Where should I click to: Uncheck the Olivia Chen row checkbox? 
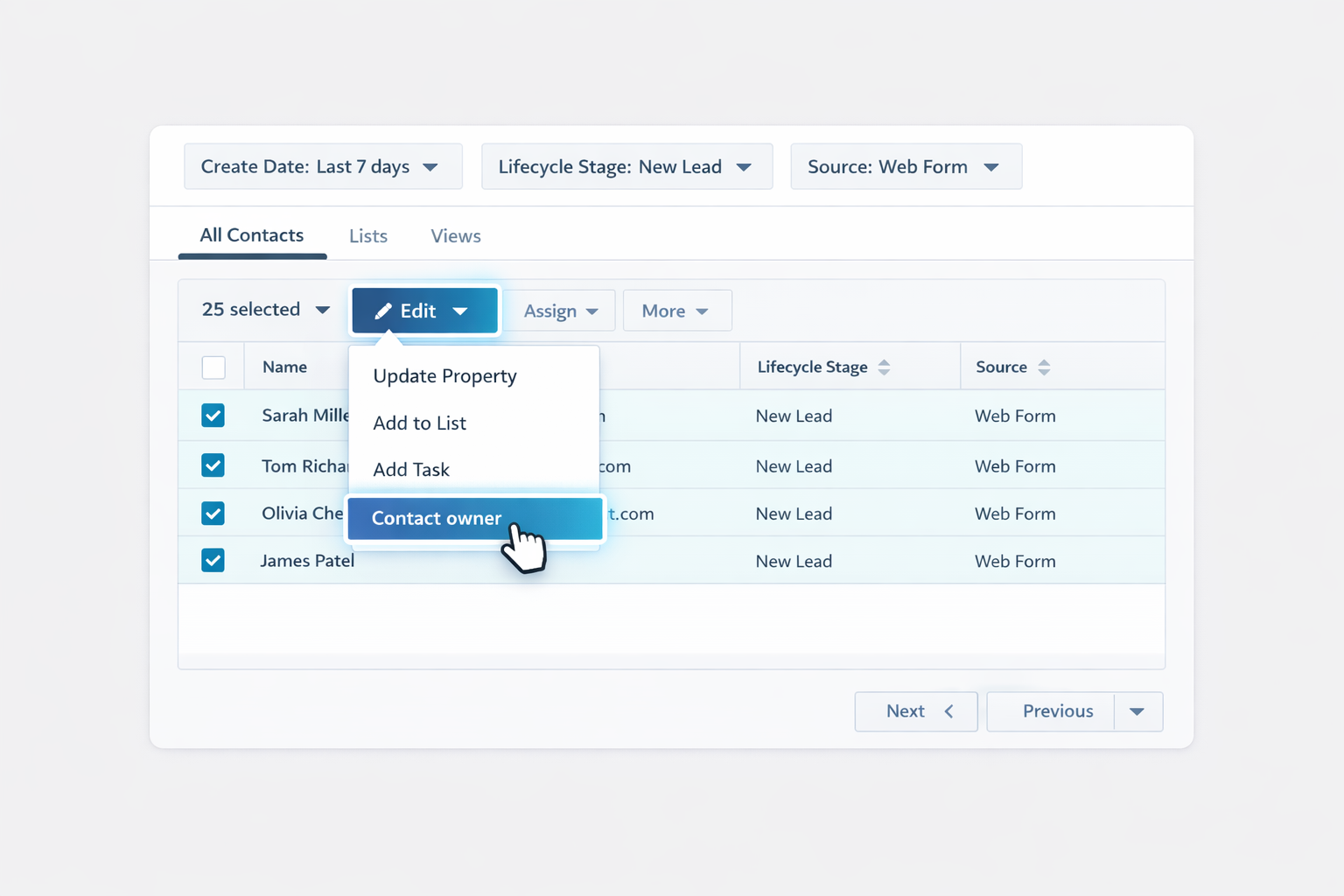213,513
